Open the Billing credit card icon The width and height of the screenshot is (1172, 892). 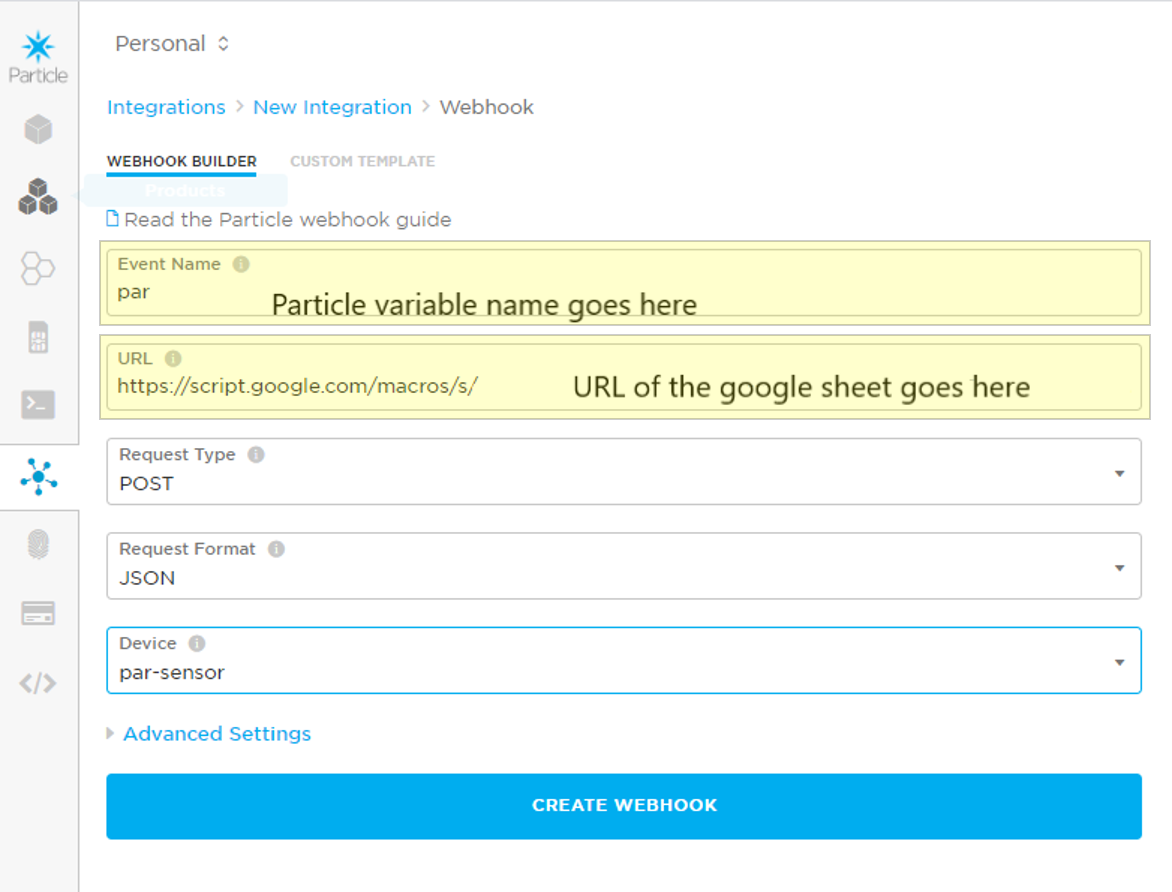(x=38, y=614)
